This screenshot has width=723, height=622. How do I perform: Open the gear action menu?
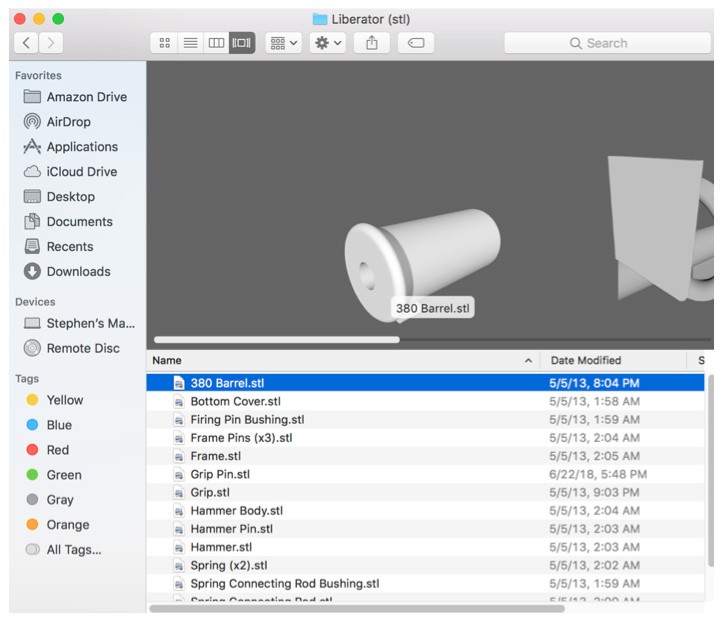(x=328, y=43)
